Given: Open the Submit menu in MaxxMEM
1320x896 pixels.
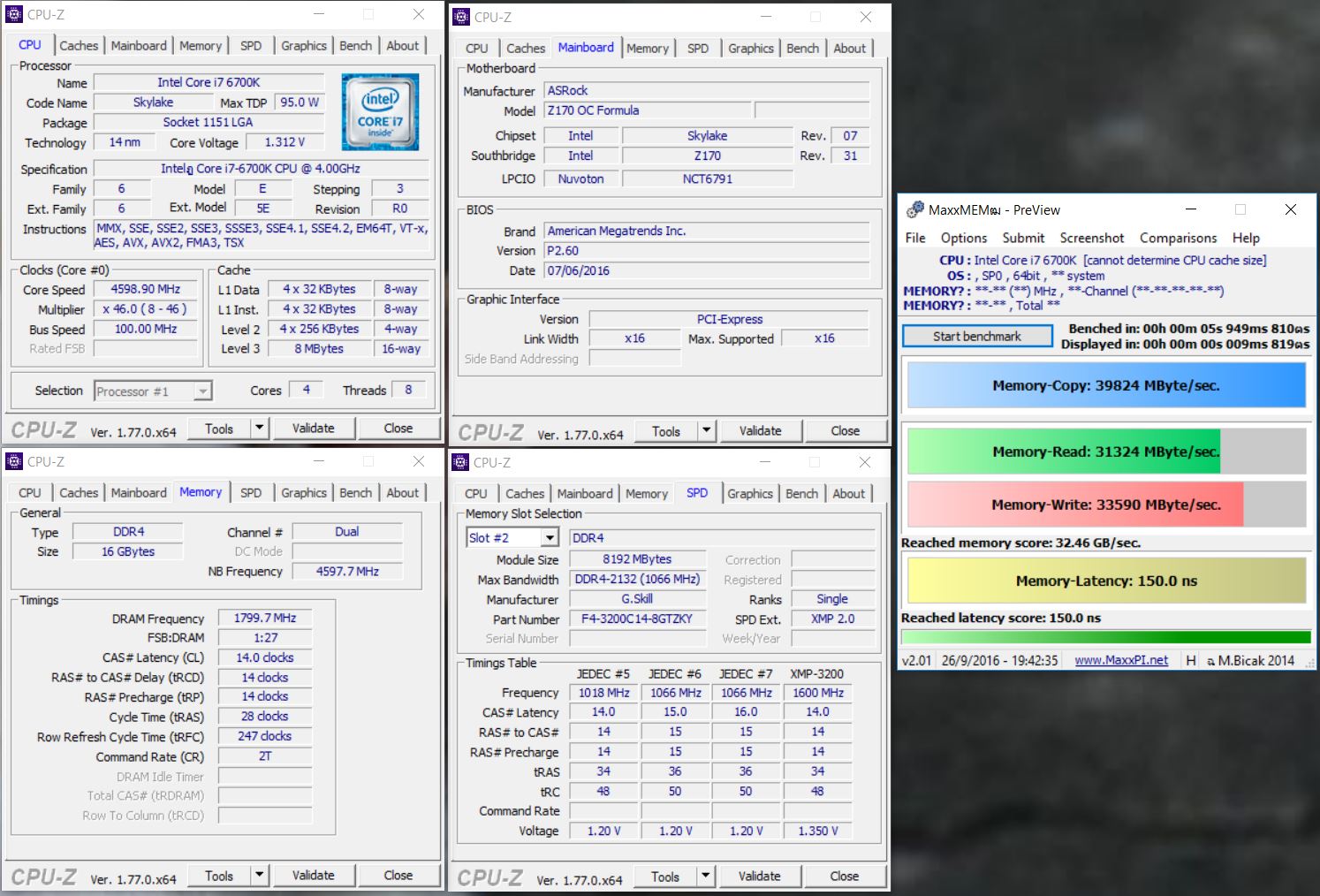Looking at the screenshot, I should pos(1023,238).
